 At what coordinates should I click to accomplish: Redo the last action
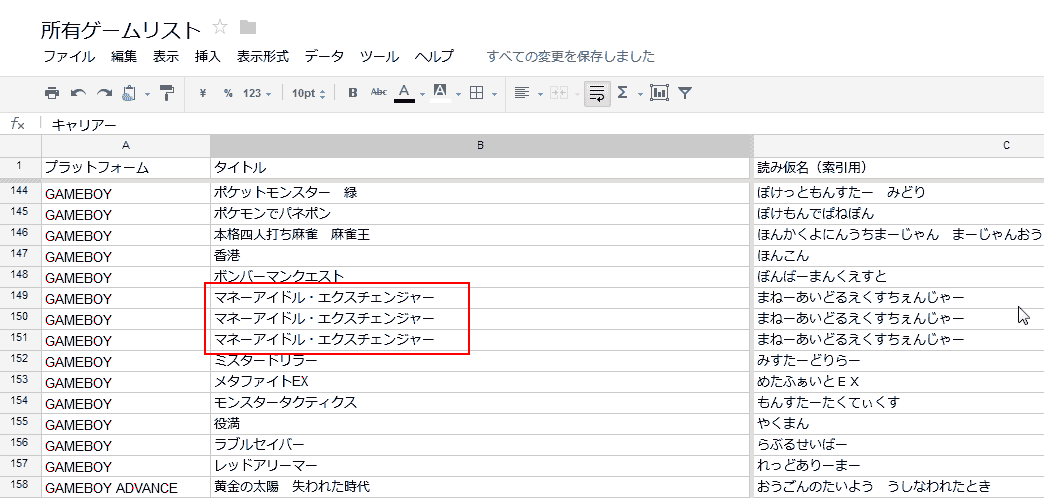tap(104, 93)
